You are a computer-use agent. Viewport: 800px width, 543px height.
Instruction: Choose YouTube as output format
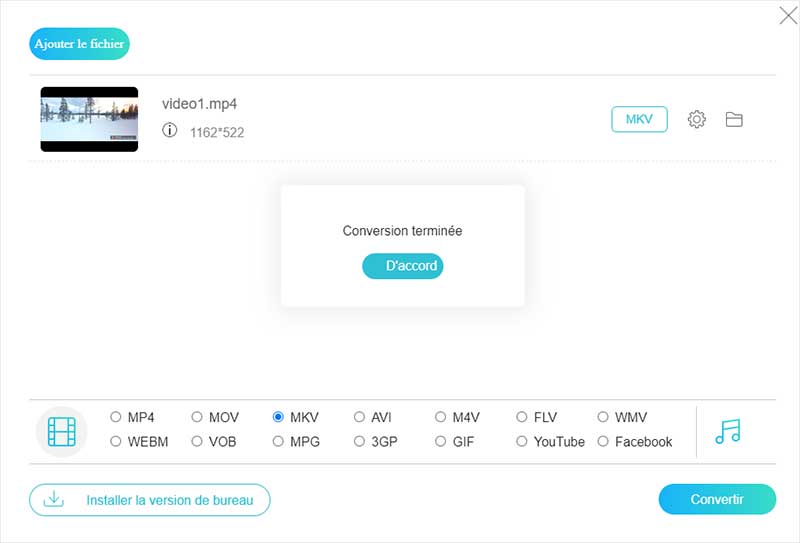pyautogui.click(x=523, y=441)
